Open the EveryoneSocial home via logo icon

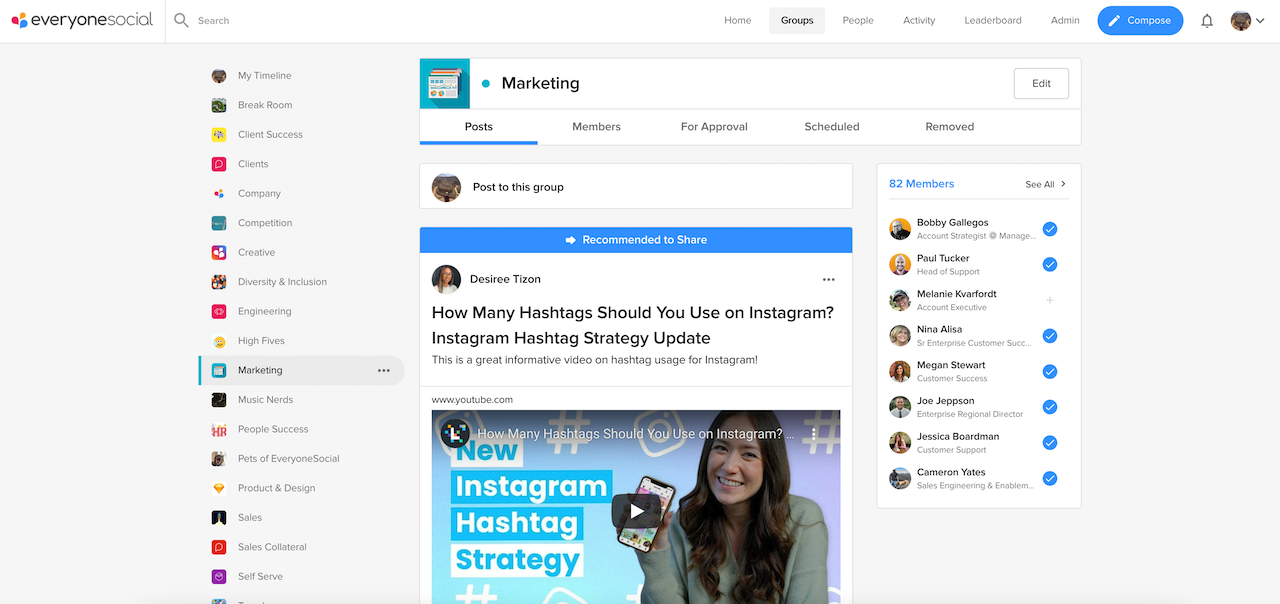pos(22,20)
